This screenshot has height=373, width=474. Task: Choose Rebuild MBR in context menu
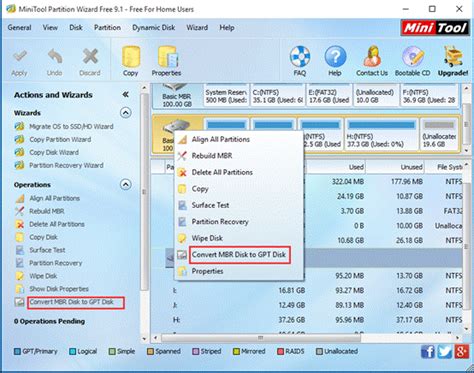239,156
